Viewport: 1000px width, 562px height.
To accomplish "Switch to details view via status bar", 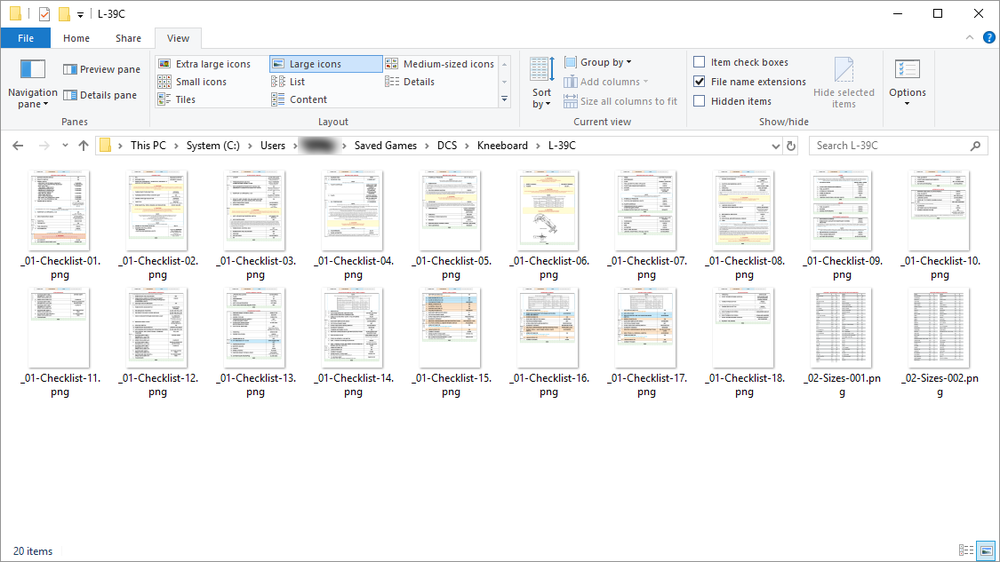I will tap(966, 550).
